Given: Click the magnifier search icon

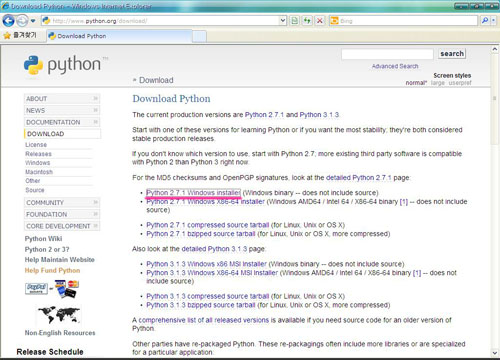Looking at the screenshot, I should pyautogui.click(x=485, y=21).
